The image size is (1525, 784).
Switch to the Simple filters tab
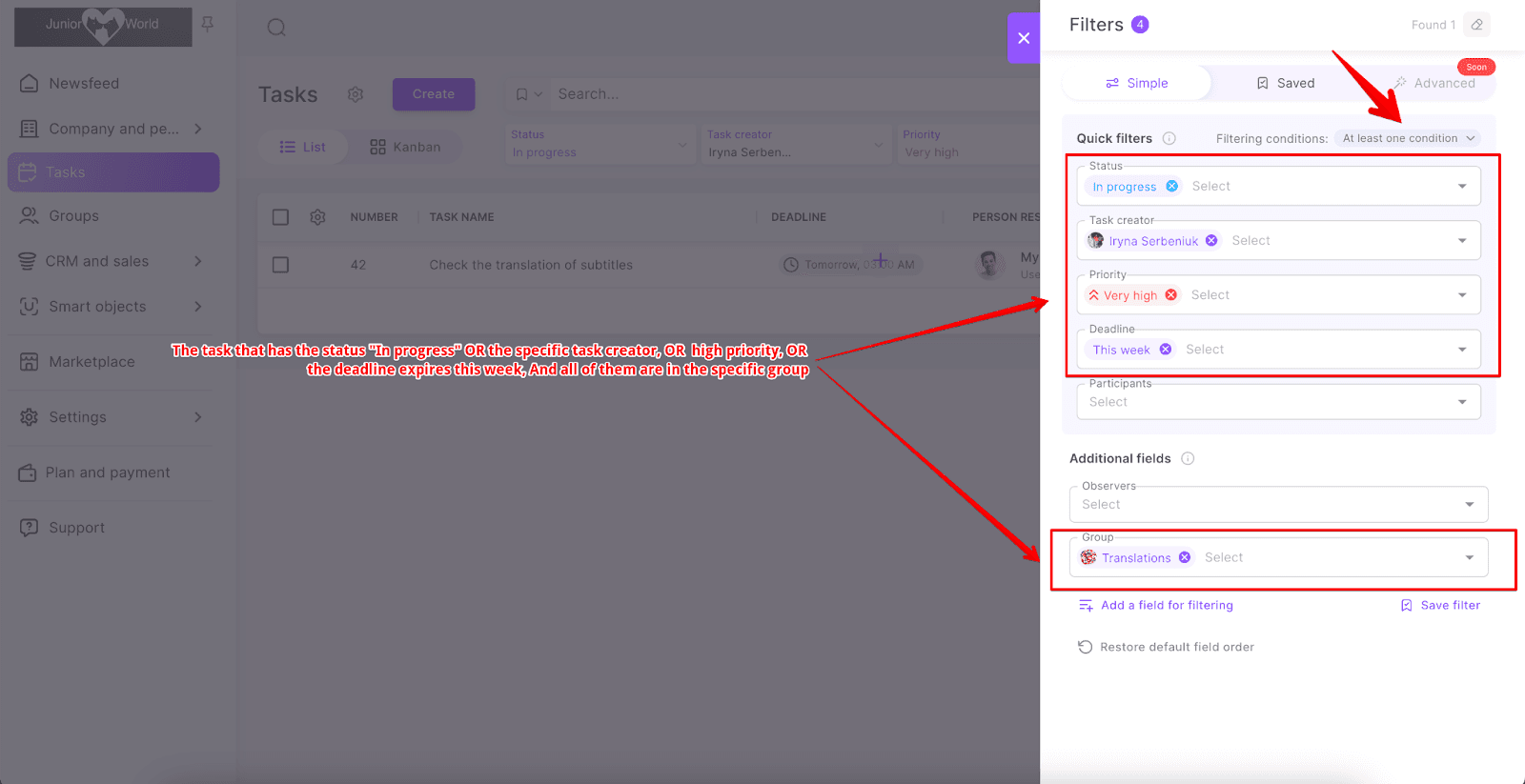1137,84
